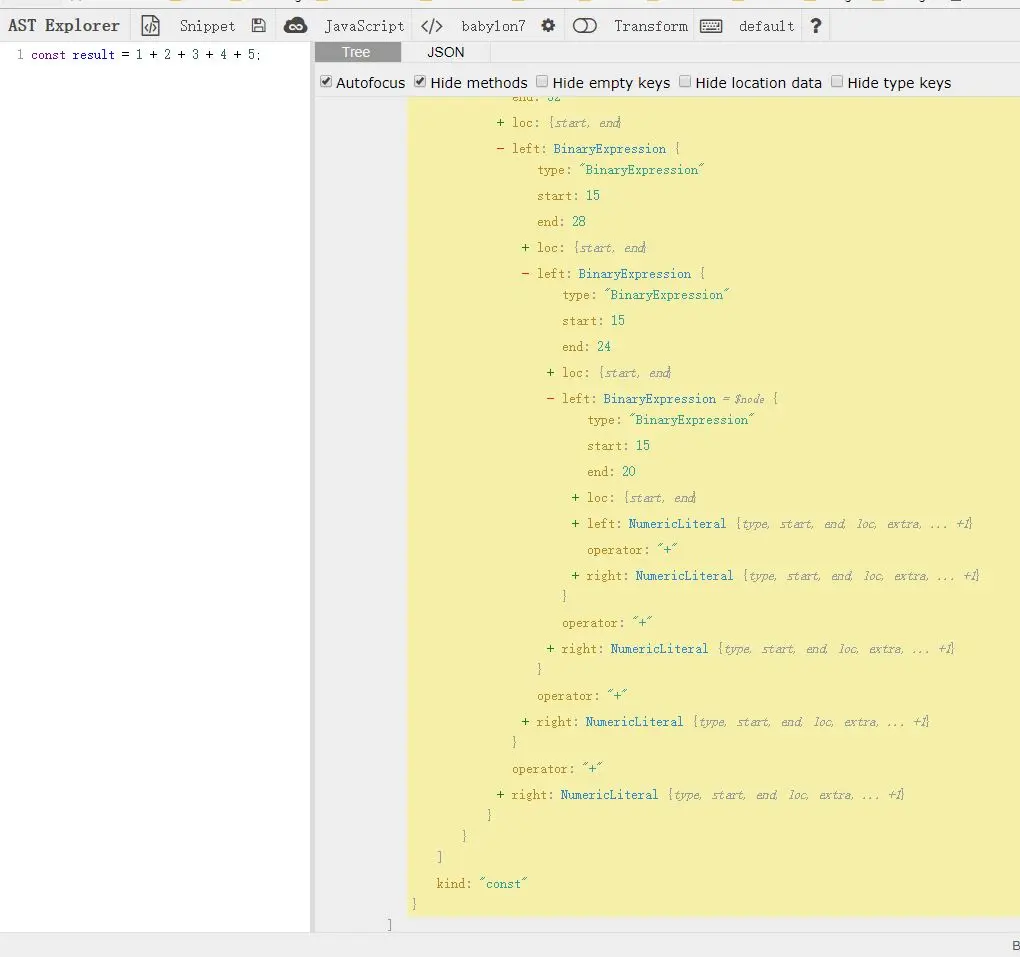1020x957 pixels.
Task: Expand loc above start: 15, end: 28 node
Action: [500, 122]
